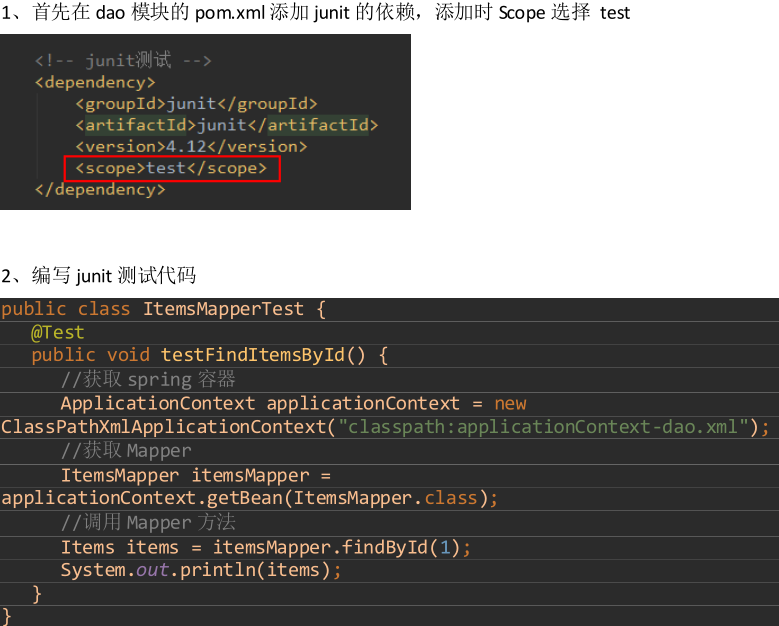Click the ClassPathXmlApplicationContext constructor line
Image resolution: width=779 pixels, height=626 pixels.
click(x=385, y=427)
